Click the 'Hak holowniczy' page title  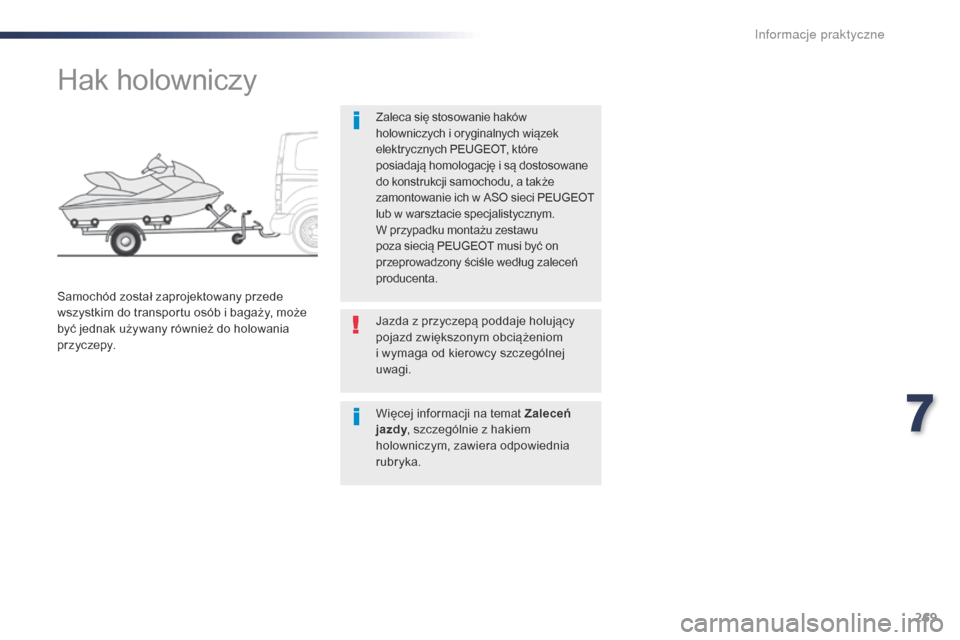[x=157, y=80]
